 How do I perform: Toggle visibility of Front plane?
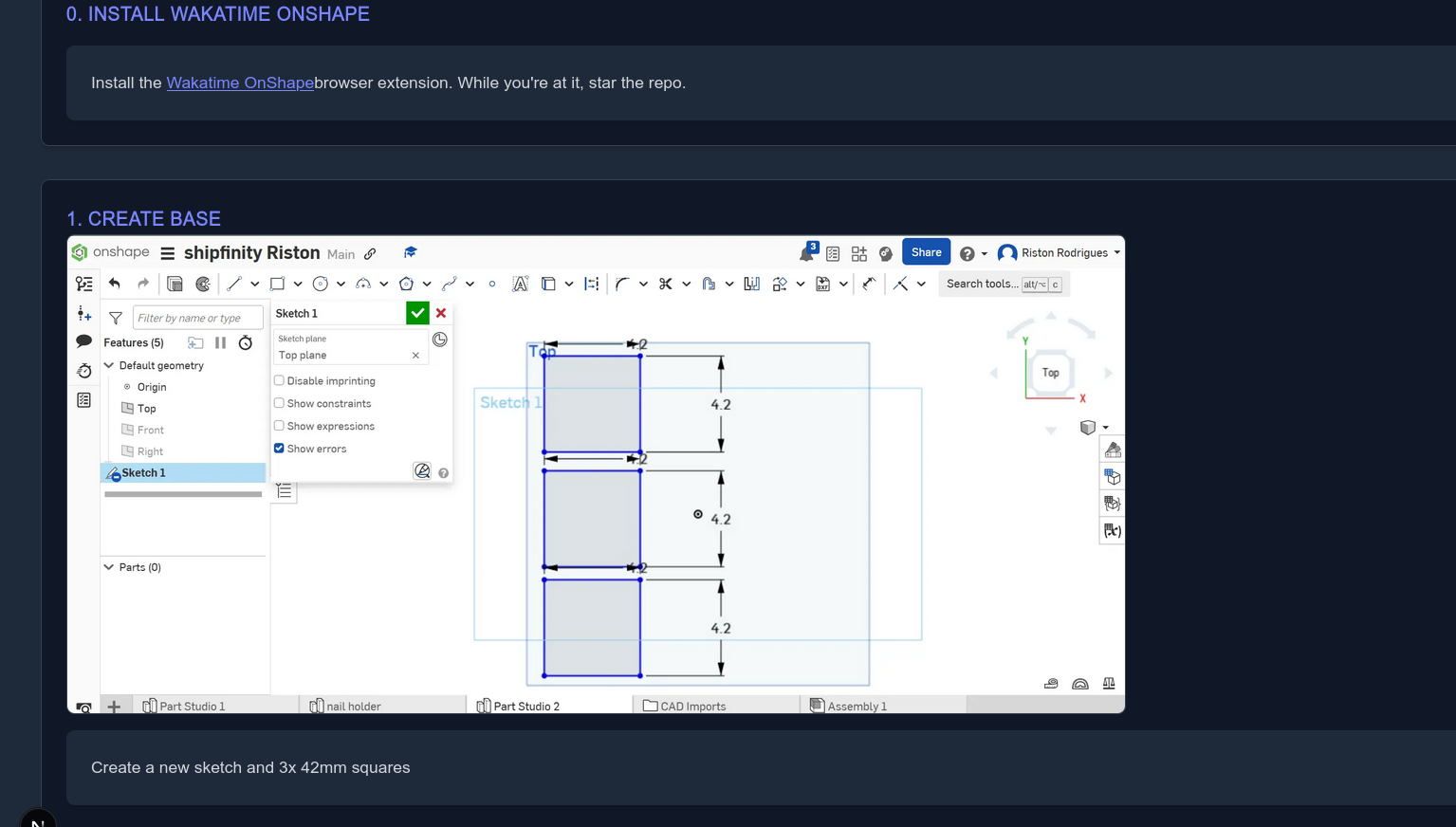[x=127, y=430]
